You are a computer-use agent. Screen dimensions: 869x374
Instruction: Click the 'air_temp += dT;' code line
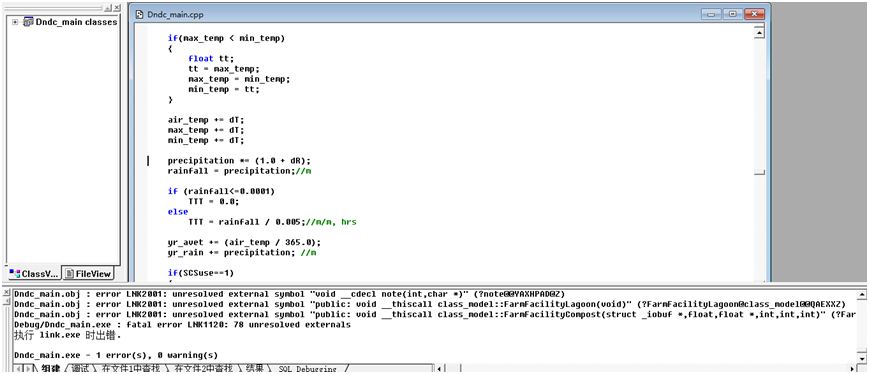click(x=206, y=120)
